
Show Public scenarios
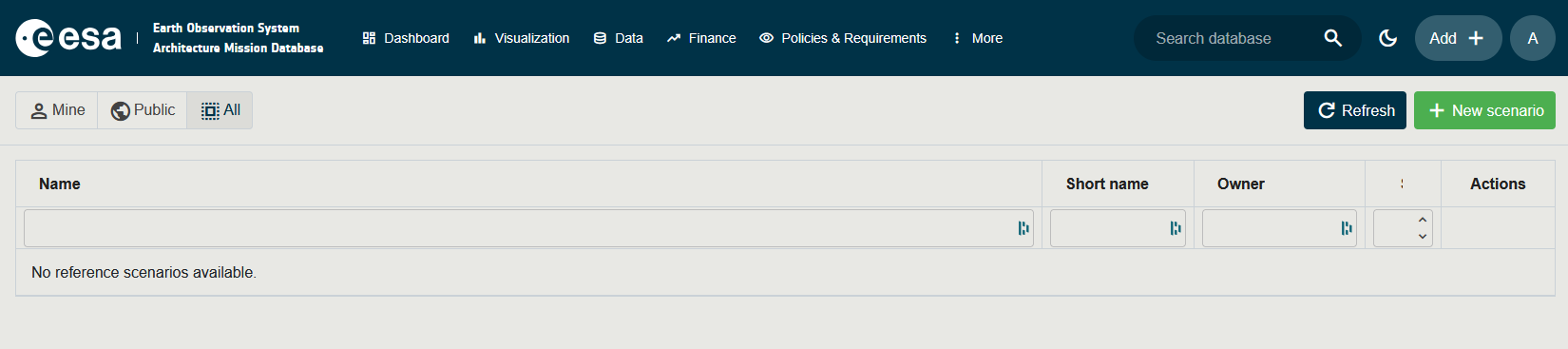pos(143,110)
